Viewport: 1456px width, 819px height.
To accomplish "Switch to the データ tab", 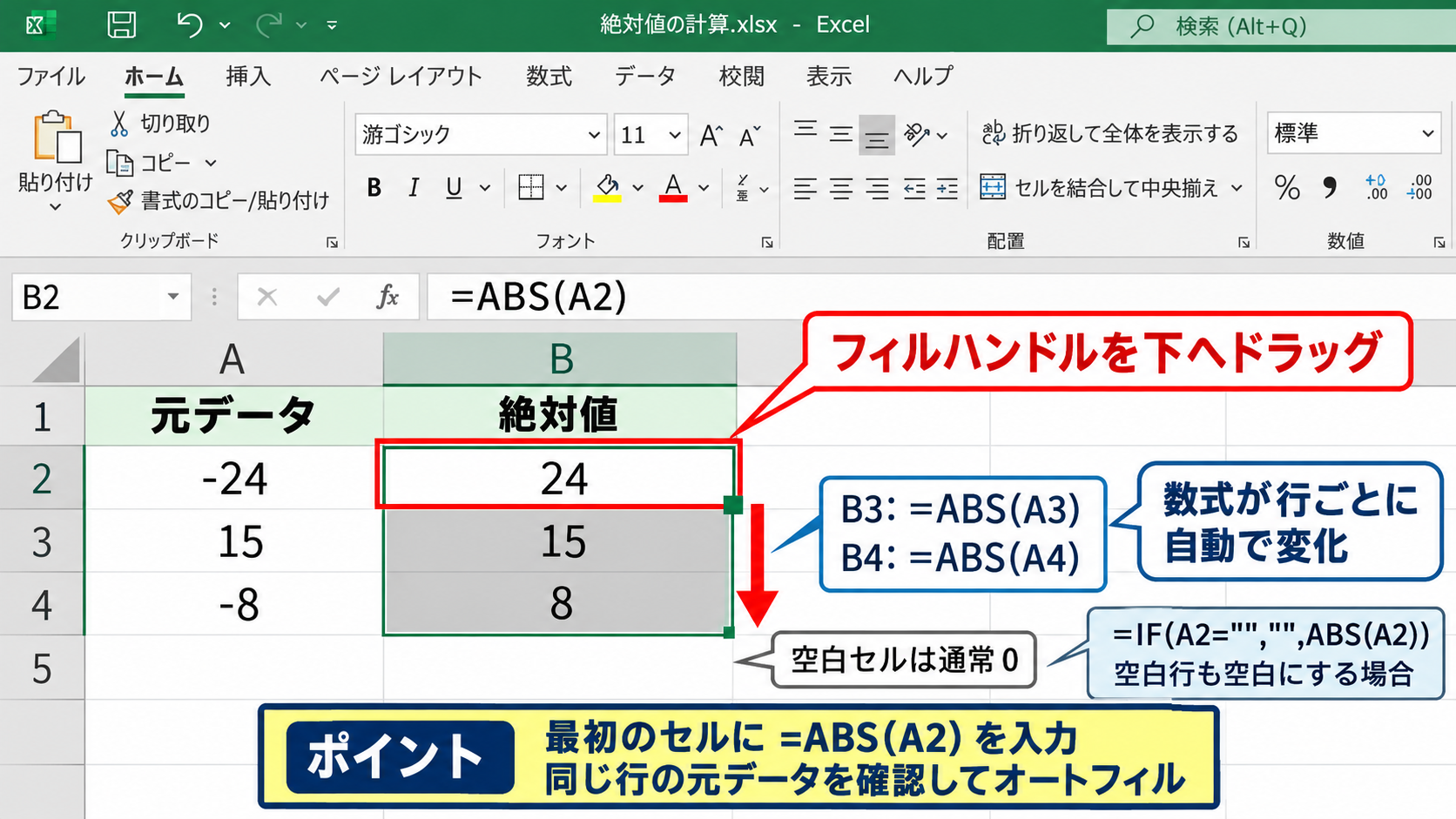I will coord(645,77).
